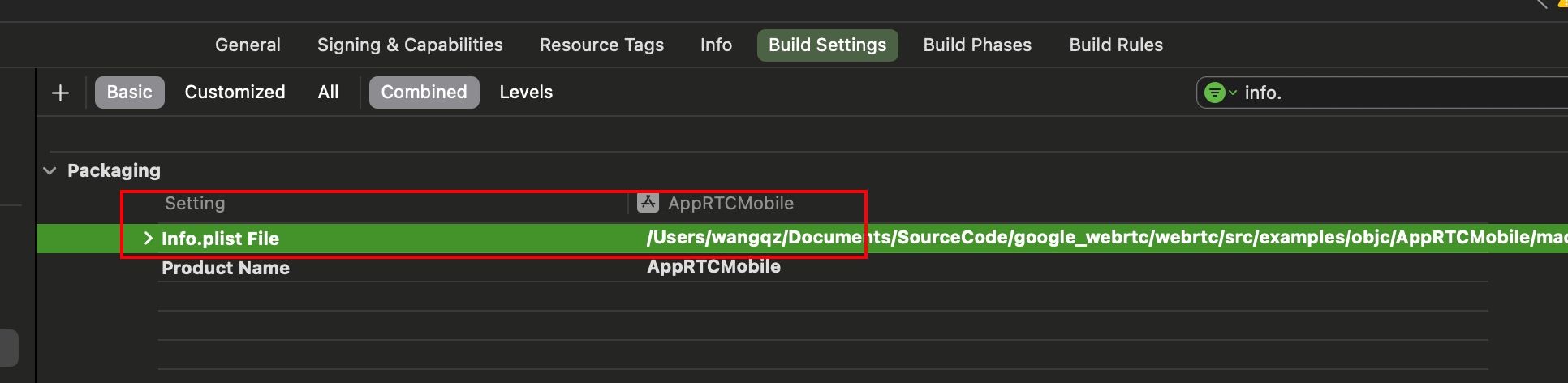Toggle the Customized settings filter
Image resolution: width=1568 pixels, height=383 pixels.
tap(235, 93)
